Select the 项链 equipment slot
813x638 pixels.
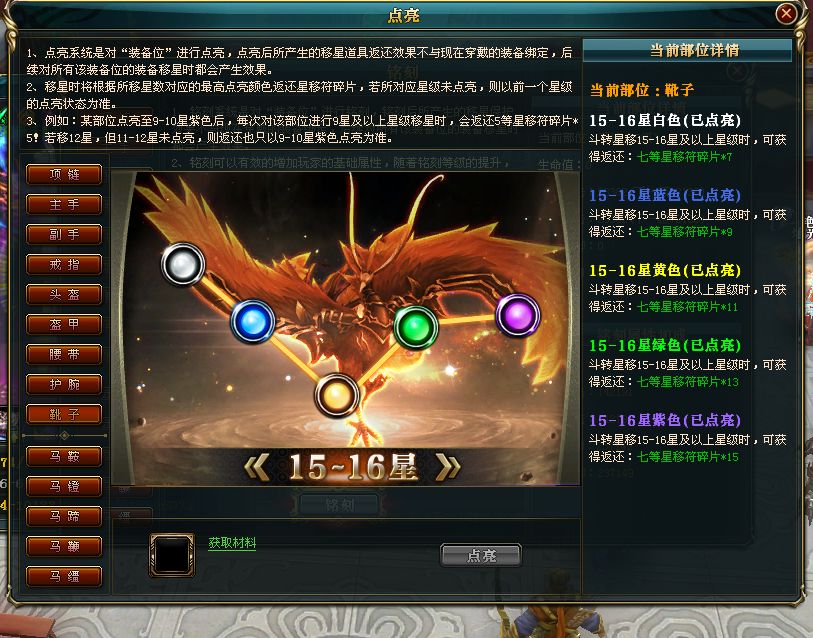(64, 174)
